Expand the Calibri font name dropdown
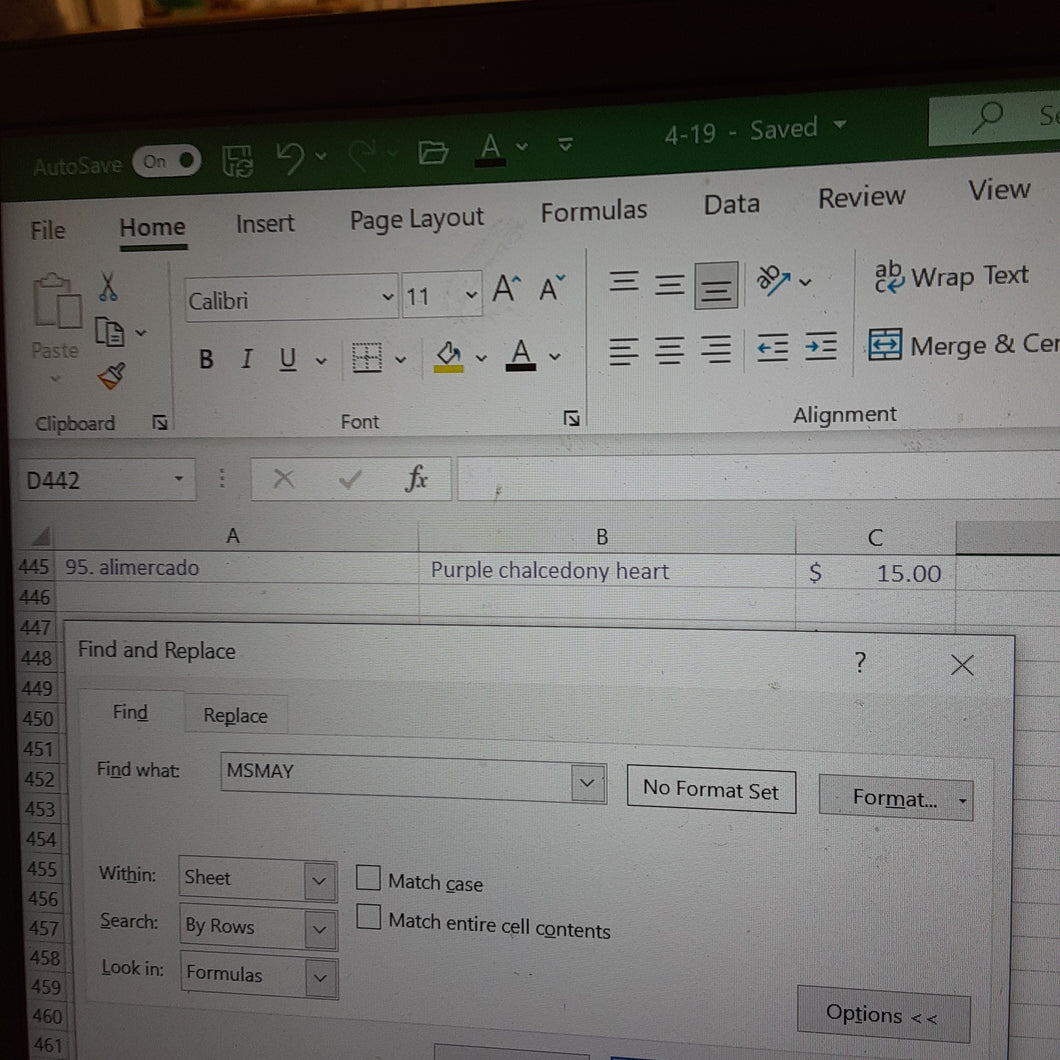The width and height of the screenshot is (1060, 1060). point(387,297)
